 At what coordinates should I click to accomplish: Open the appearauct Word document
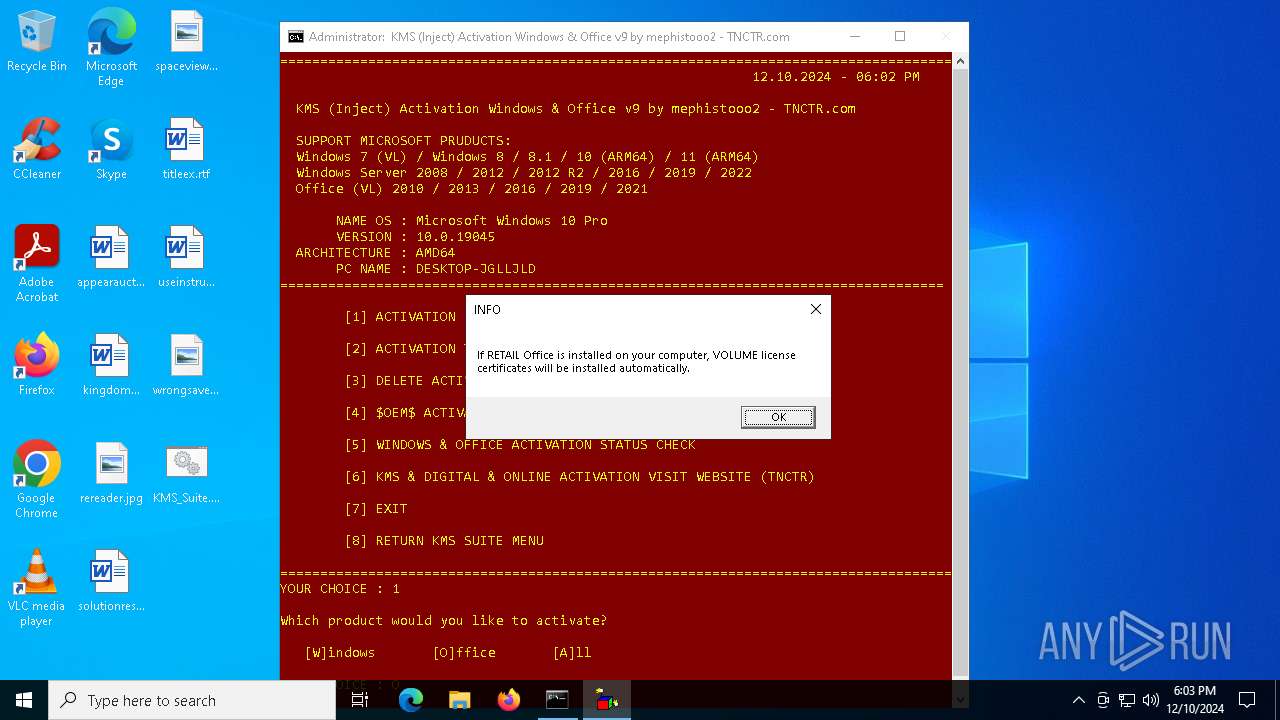(x=111, y=257)
